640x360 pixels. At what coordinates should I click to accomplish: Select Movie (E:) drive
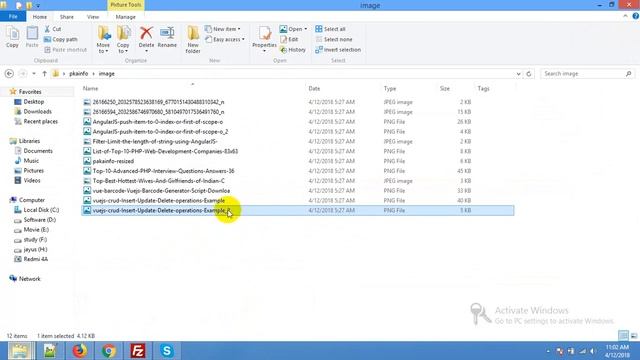tap(31, 229)
